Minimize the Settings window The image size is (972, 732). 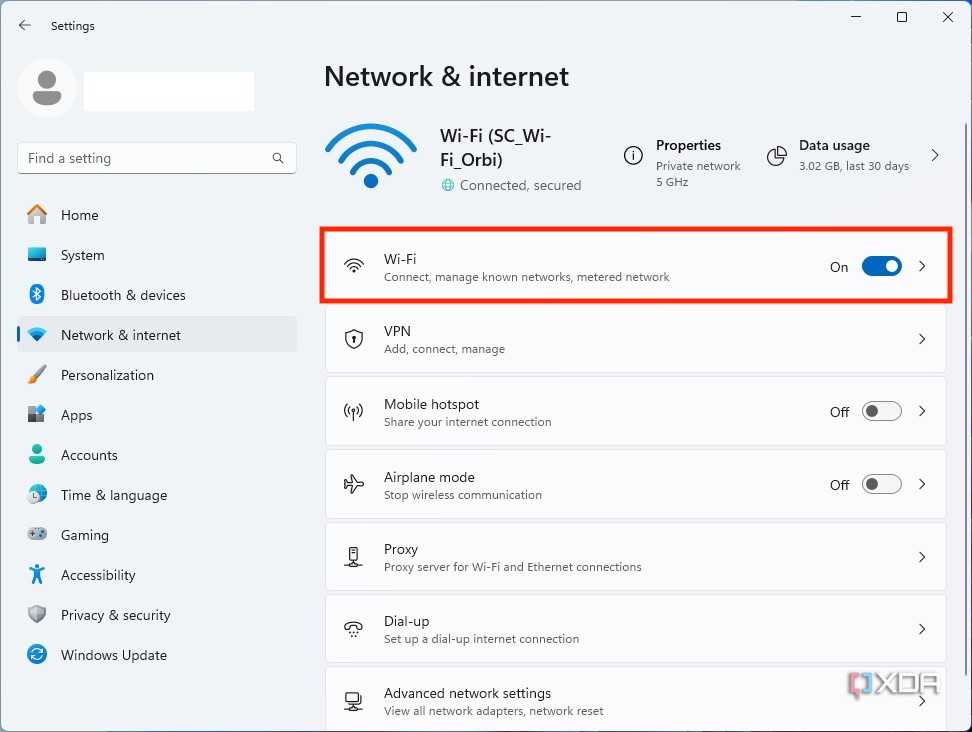[x=856, y=17]
